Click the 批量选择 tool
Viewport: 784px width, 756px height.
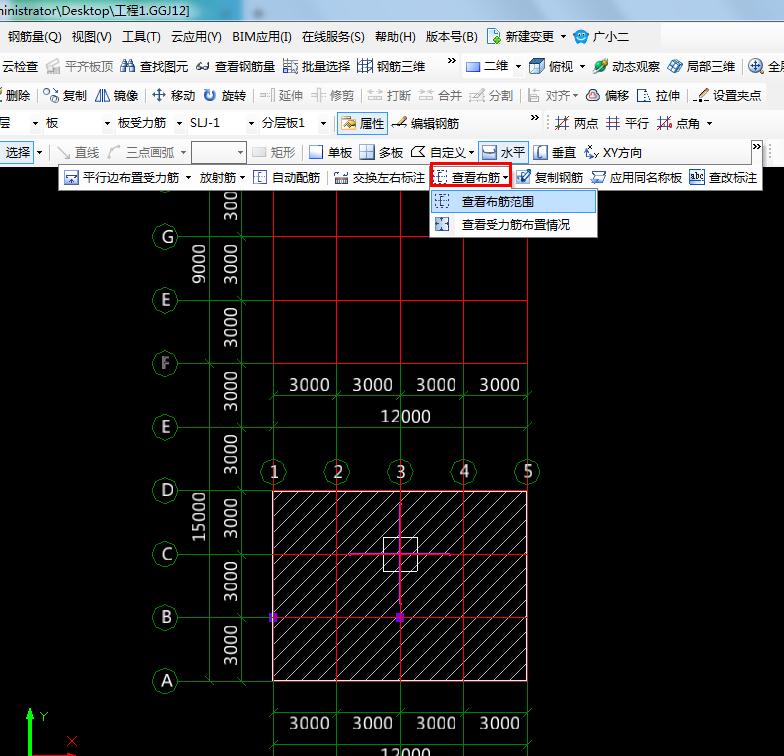[x=316, y=66]
